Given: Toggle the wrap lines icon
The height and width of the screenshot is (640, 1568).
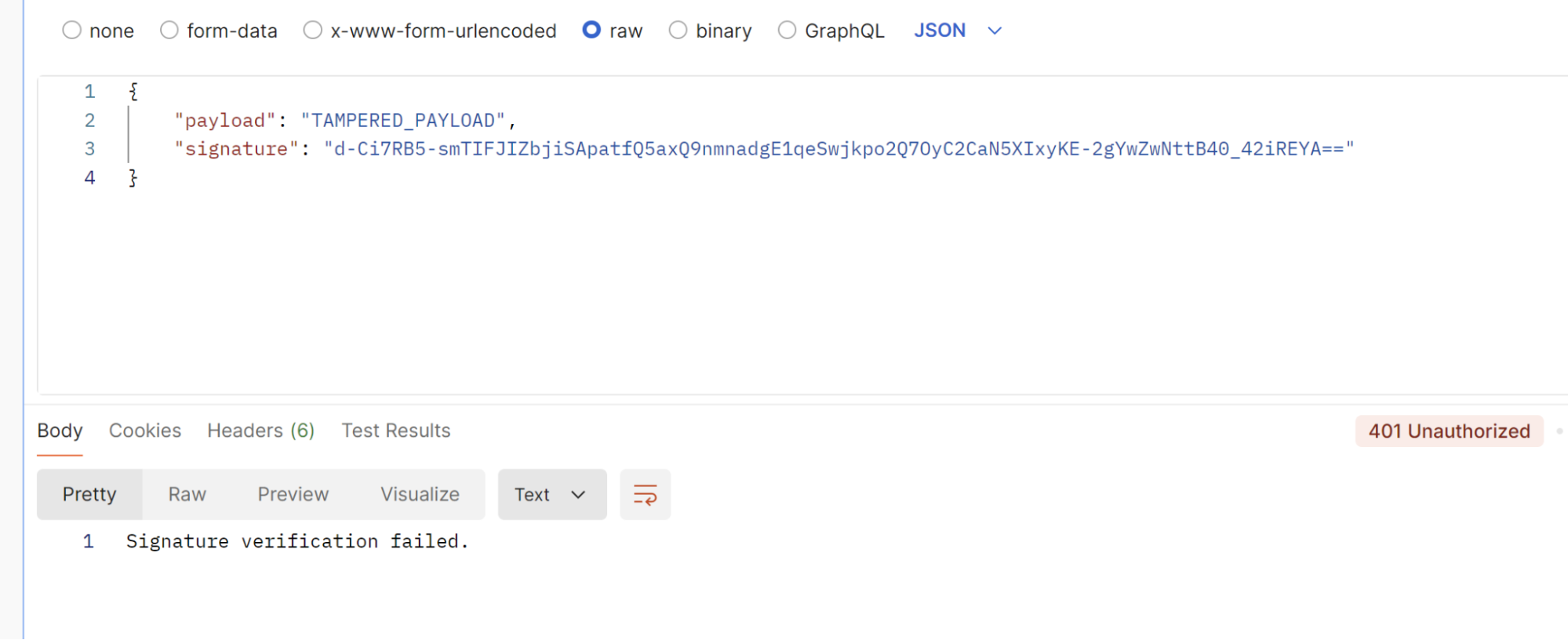Looking at the screenshot, I should (645, 495).
